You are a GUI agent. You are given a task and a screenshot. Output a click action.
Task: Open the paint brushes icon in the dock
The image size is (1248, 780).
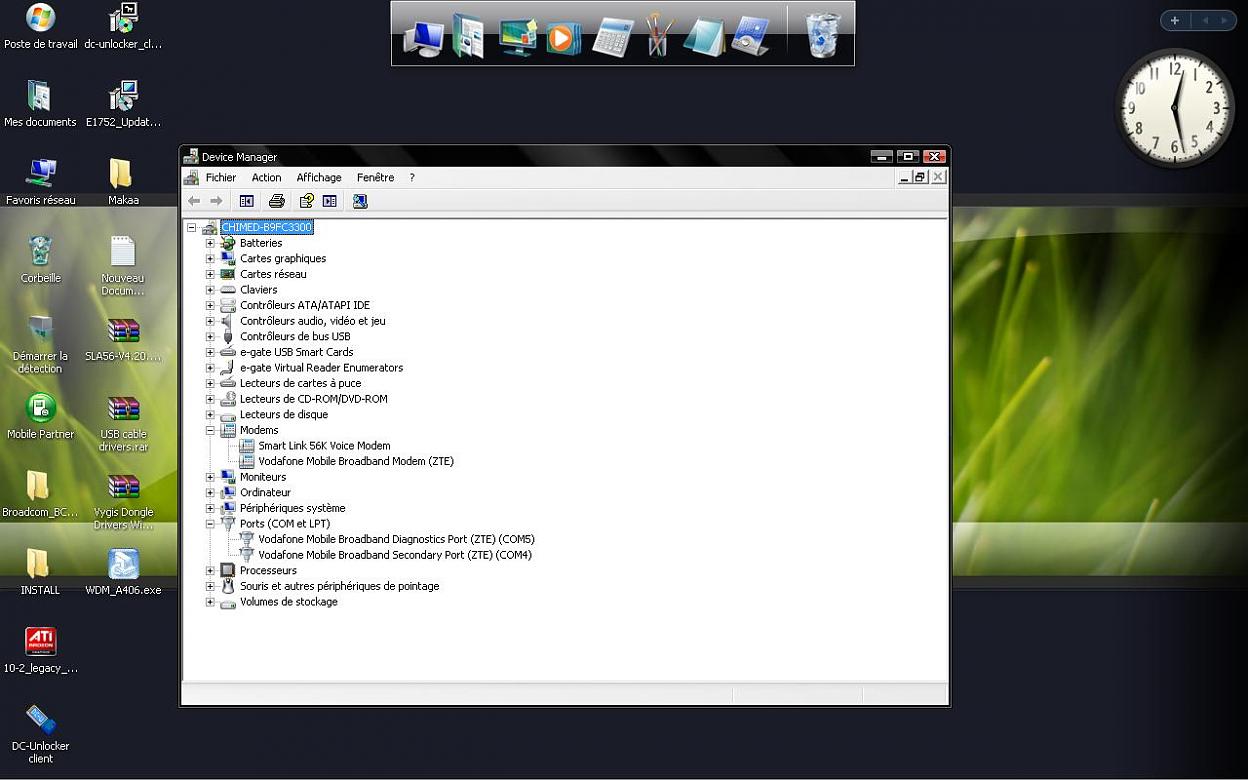[658, 36]
